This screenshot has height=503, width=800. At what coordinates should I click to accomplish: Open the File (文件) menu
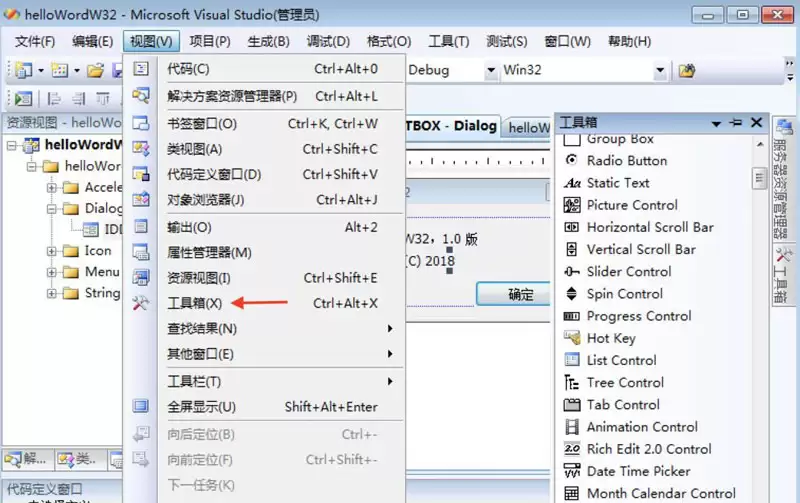[35, 41]
